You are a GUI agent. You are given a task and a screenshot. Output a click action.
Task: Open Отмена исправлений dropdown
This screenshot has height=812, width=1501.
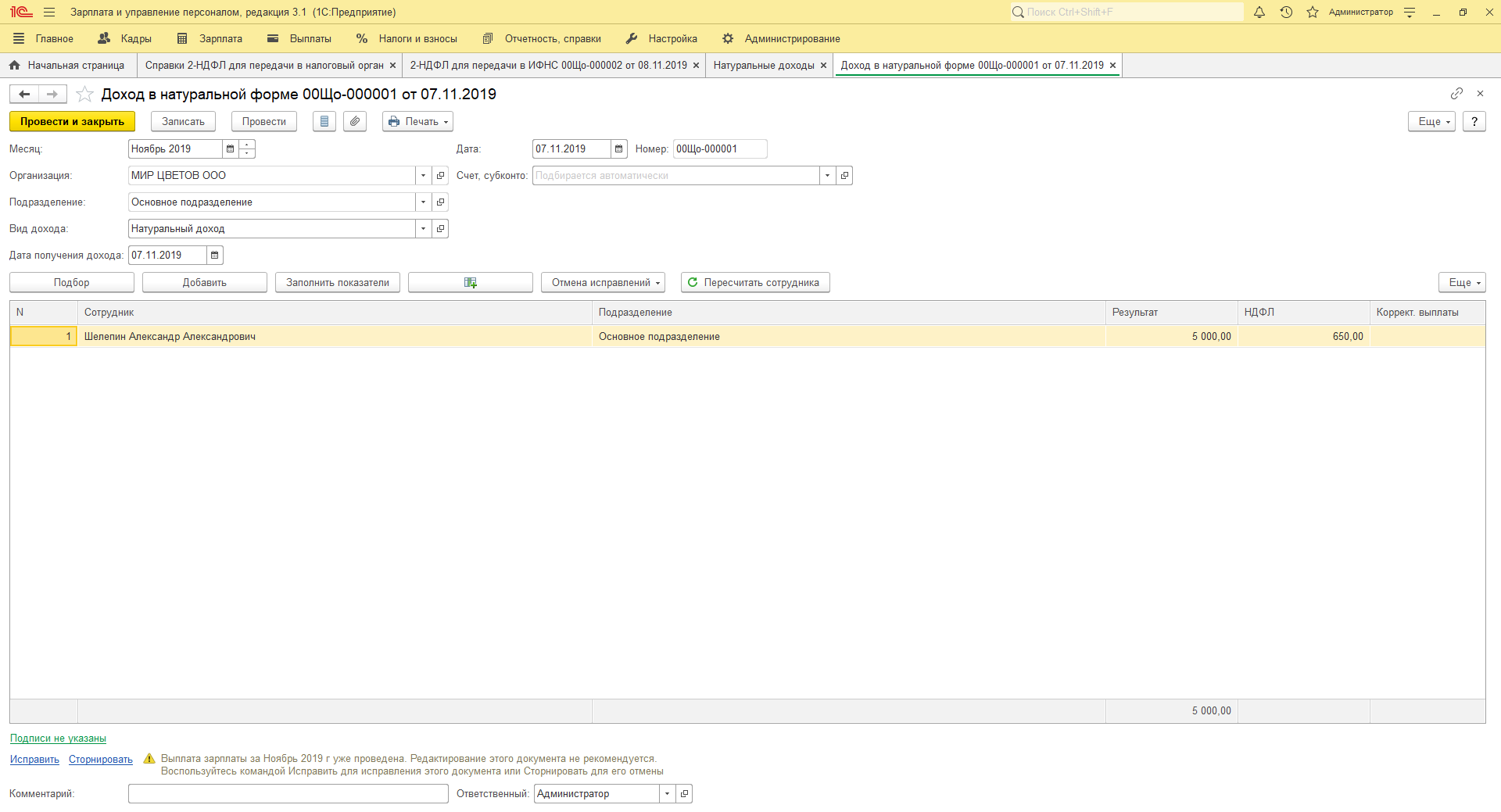point(603,282)
